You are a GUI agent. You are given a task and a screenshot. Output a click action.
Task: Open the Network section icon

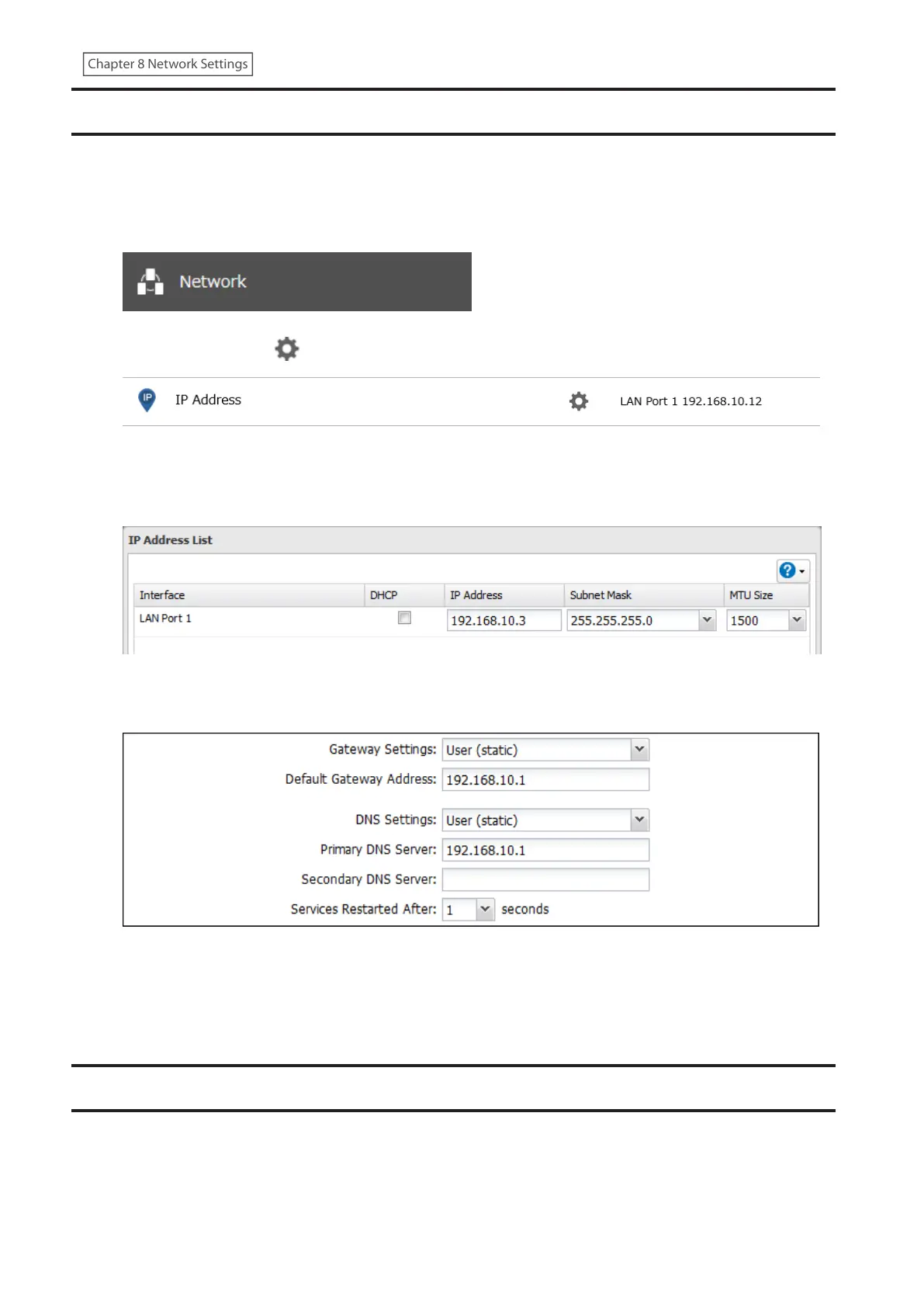(151, 282)
